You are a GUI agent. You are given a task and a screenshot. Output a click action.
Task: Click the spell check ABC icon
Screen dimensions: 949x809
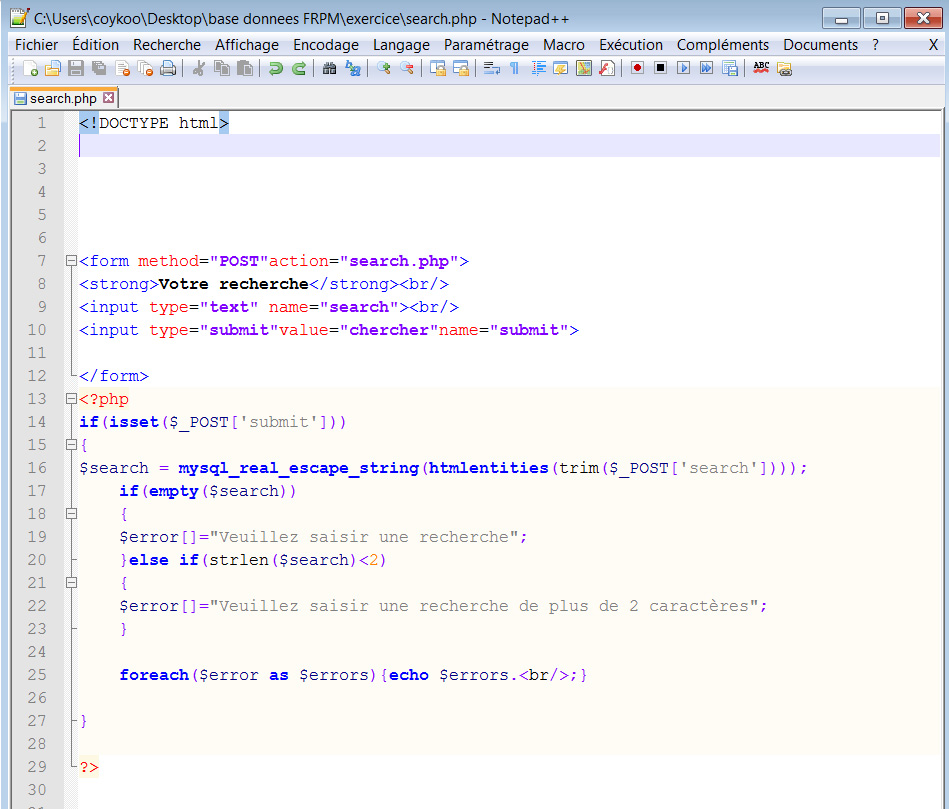point(761,68)
